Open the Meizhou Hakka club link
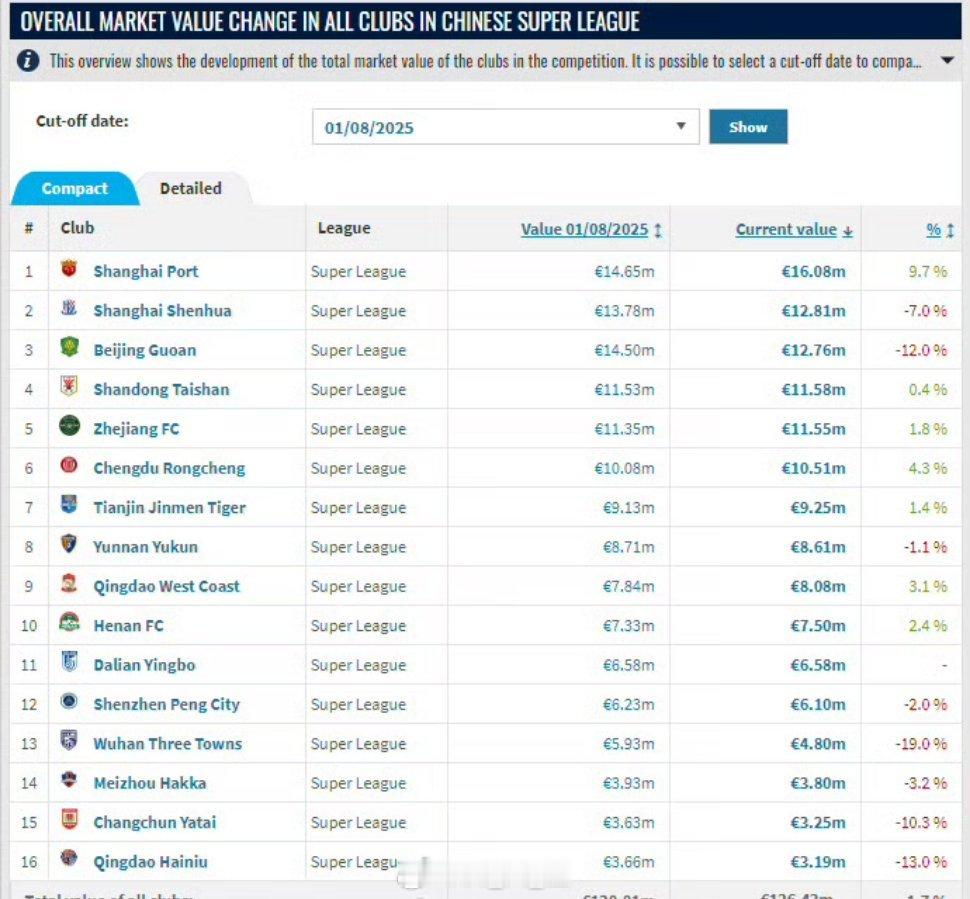This screenshot has height=899, width=970. tap(150, 783)
